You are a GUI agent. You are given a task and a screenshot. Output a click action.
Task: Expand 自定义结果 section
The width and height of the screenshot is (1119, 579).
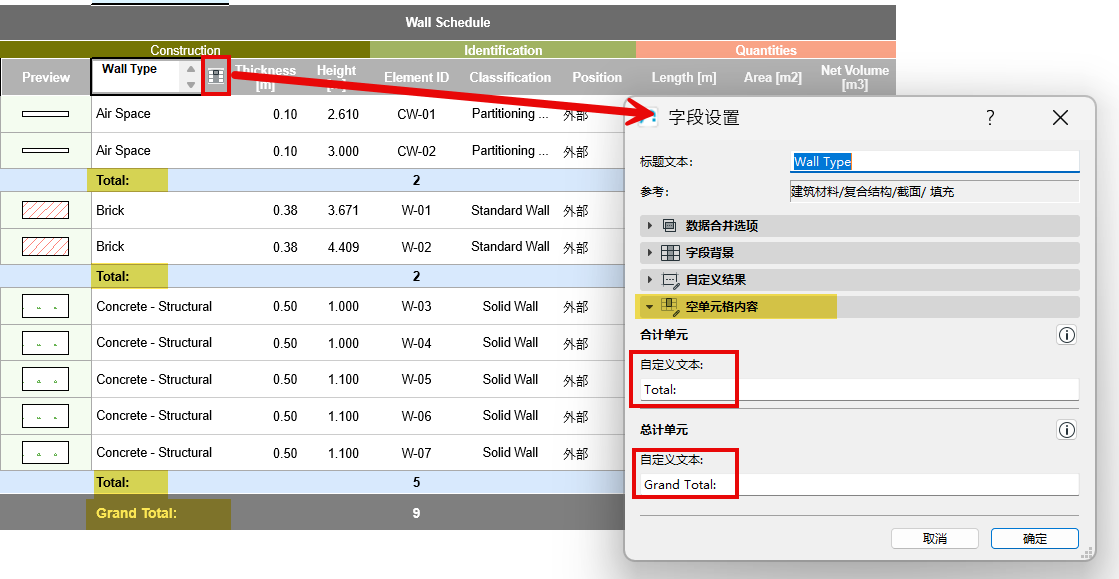click(859, 280)
